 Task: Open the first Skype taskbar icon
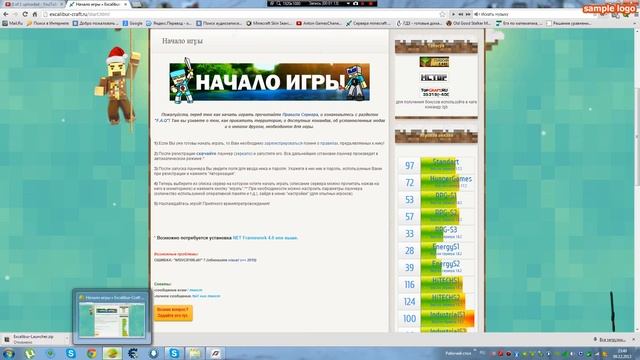(71, 353)
